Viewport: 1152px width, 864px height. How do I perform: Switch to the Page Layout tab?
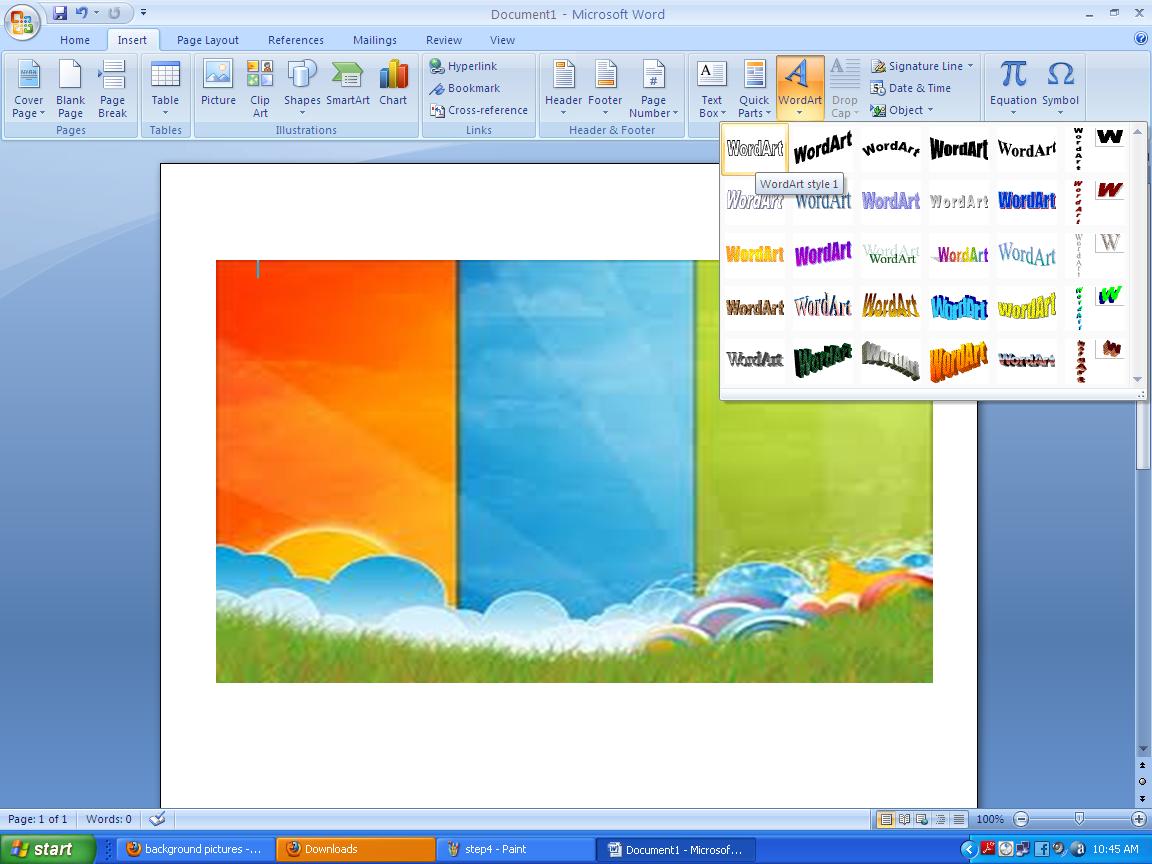207,40
